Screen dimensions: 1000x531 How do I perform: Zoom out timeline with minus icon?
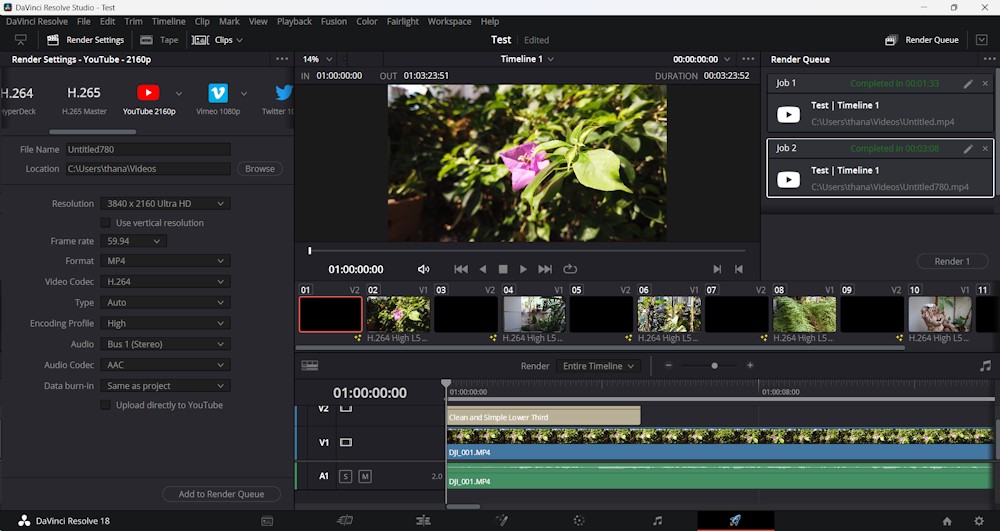point(668,365)
